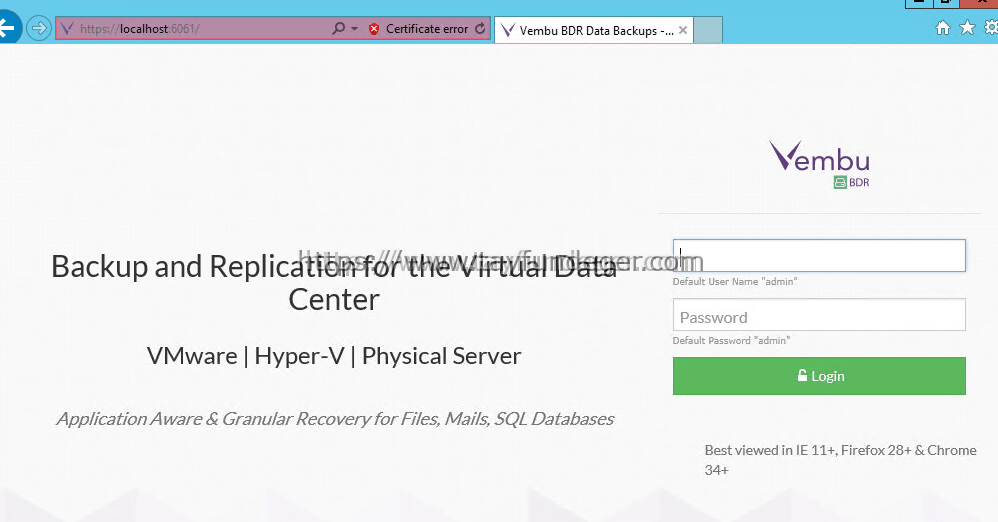Click the Password input field
The width and height of the screenshot is (998, 522).
click(x=819, y=314)
